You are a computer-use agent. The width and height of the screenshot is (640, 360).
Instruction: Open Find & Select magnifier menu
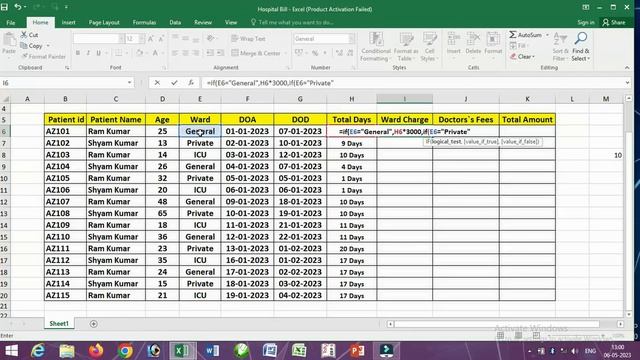pos(580,47)
